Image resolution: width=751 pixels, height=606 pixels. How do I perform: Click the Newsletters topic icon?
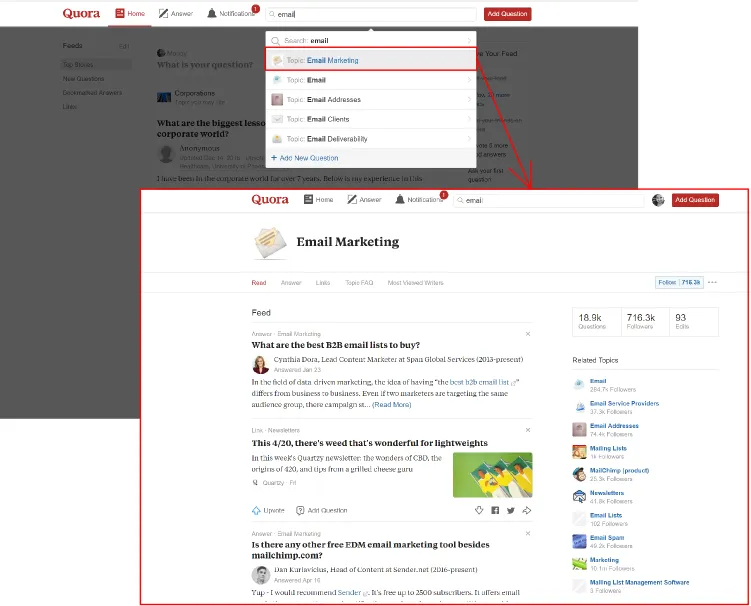pos(580,496)
